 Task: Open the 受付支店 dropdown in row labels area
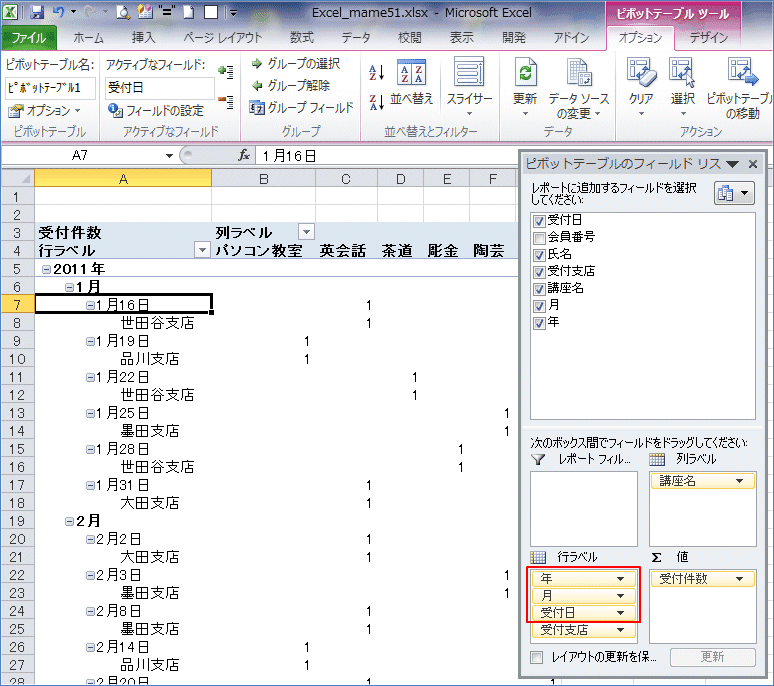(x=620, y=630)
